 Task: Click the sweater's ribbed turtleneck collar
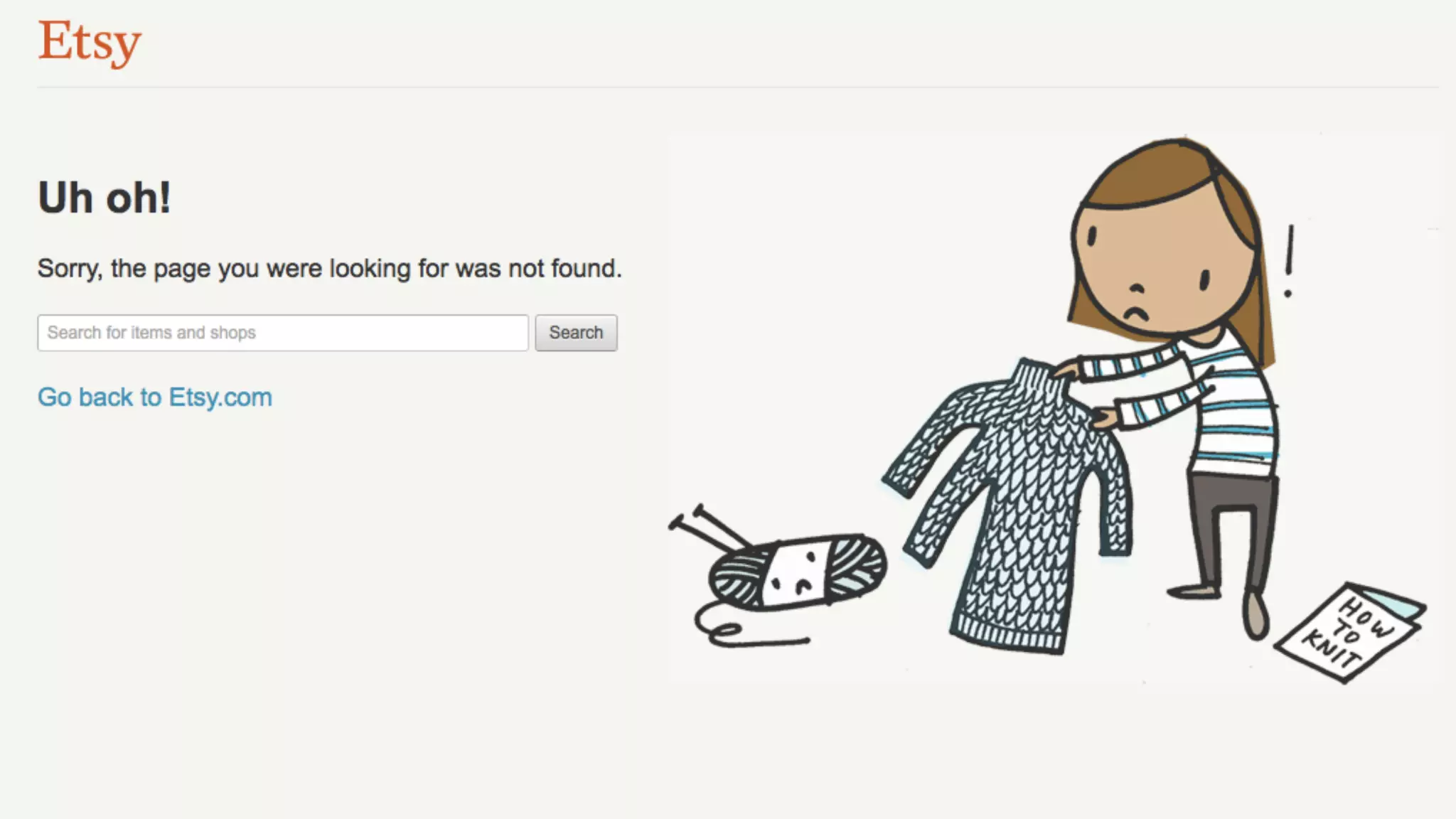[1038, 379]
